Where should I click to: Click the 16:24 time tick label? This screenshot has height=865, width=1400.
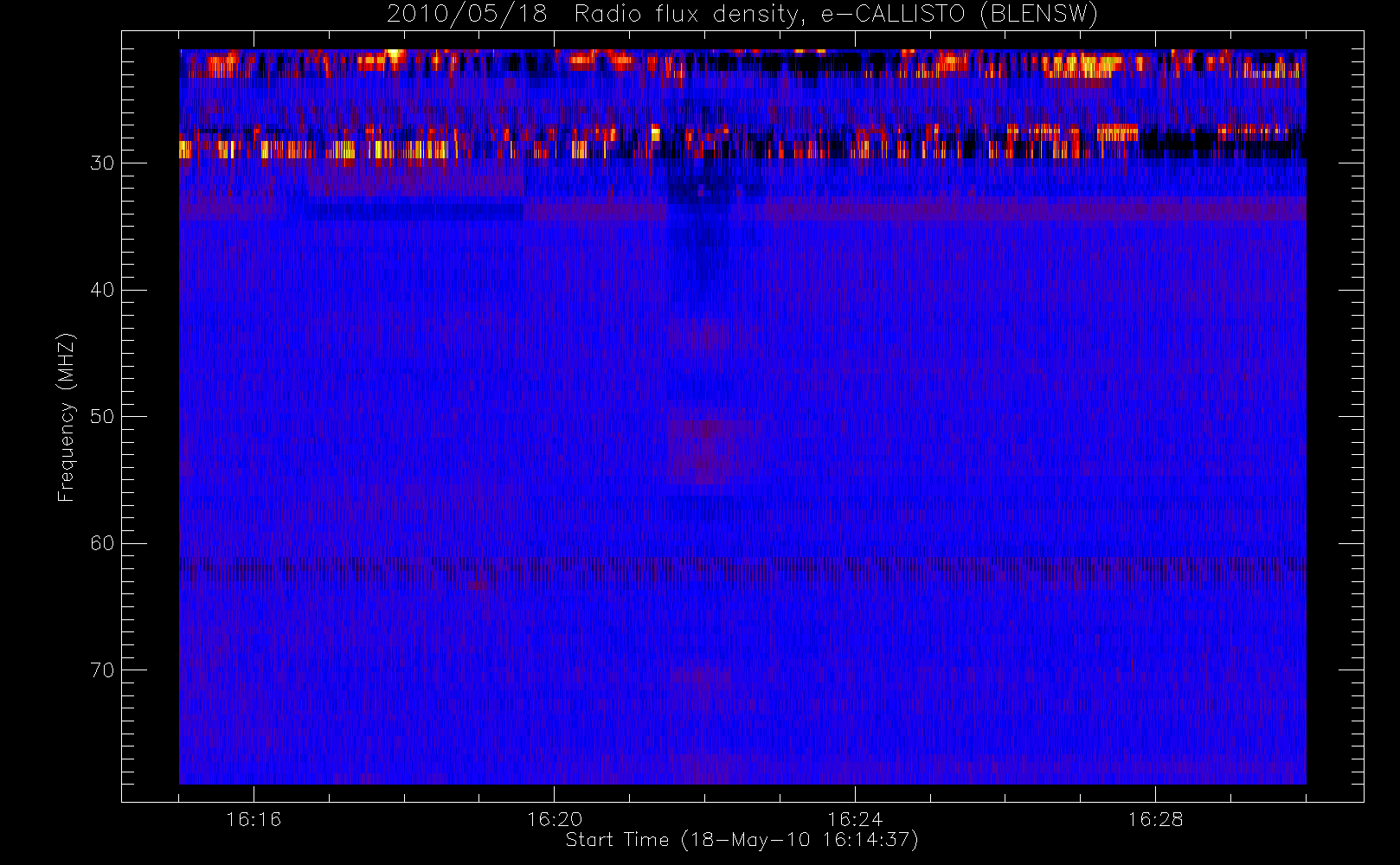[x=854, y=819]
